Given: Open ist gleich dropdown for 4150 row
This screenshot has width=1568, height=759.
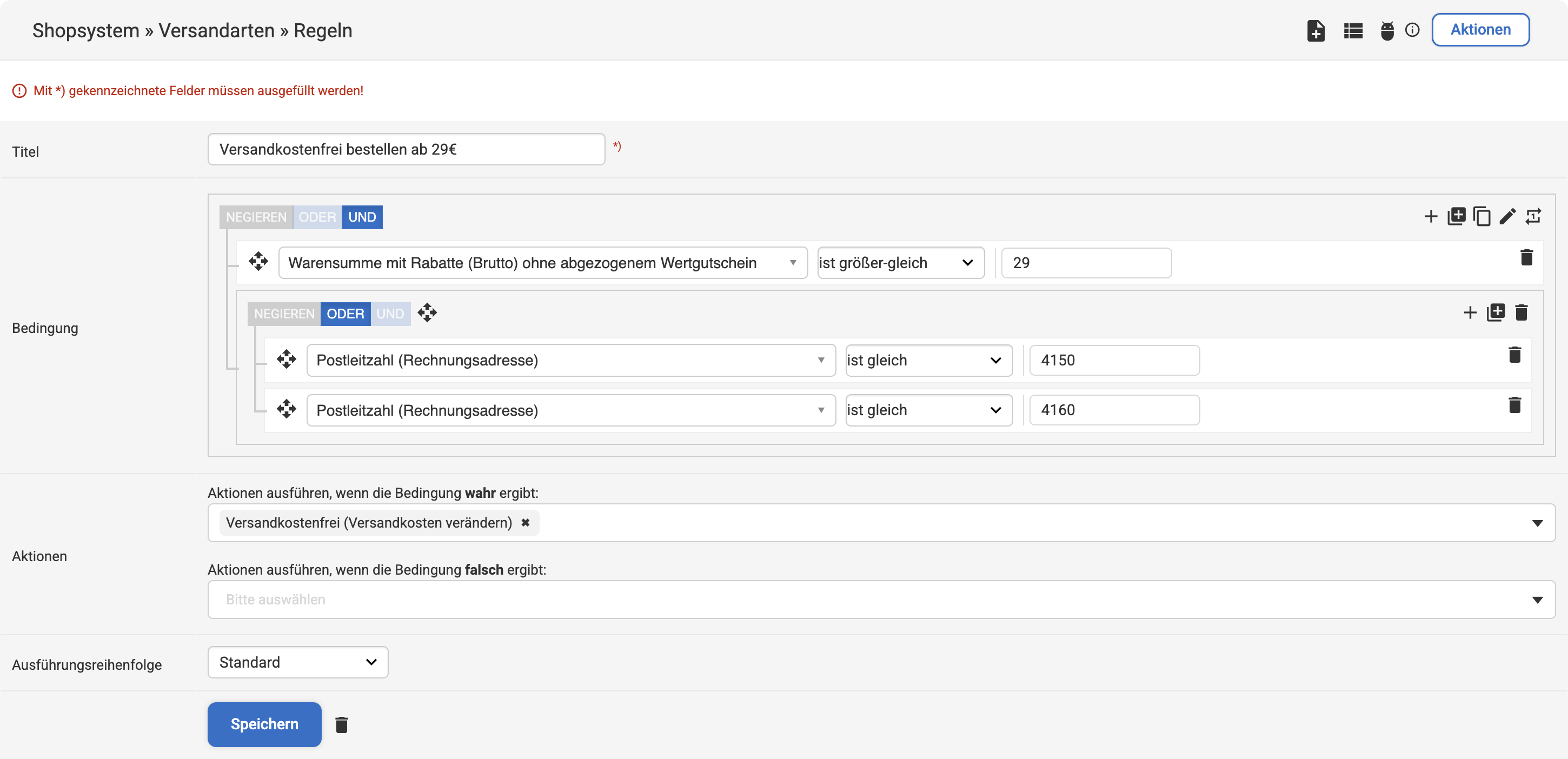Looking at the screenshot, I should (929, 361).
